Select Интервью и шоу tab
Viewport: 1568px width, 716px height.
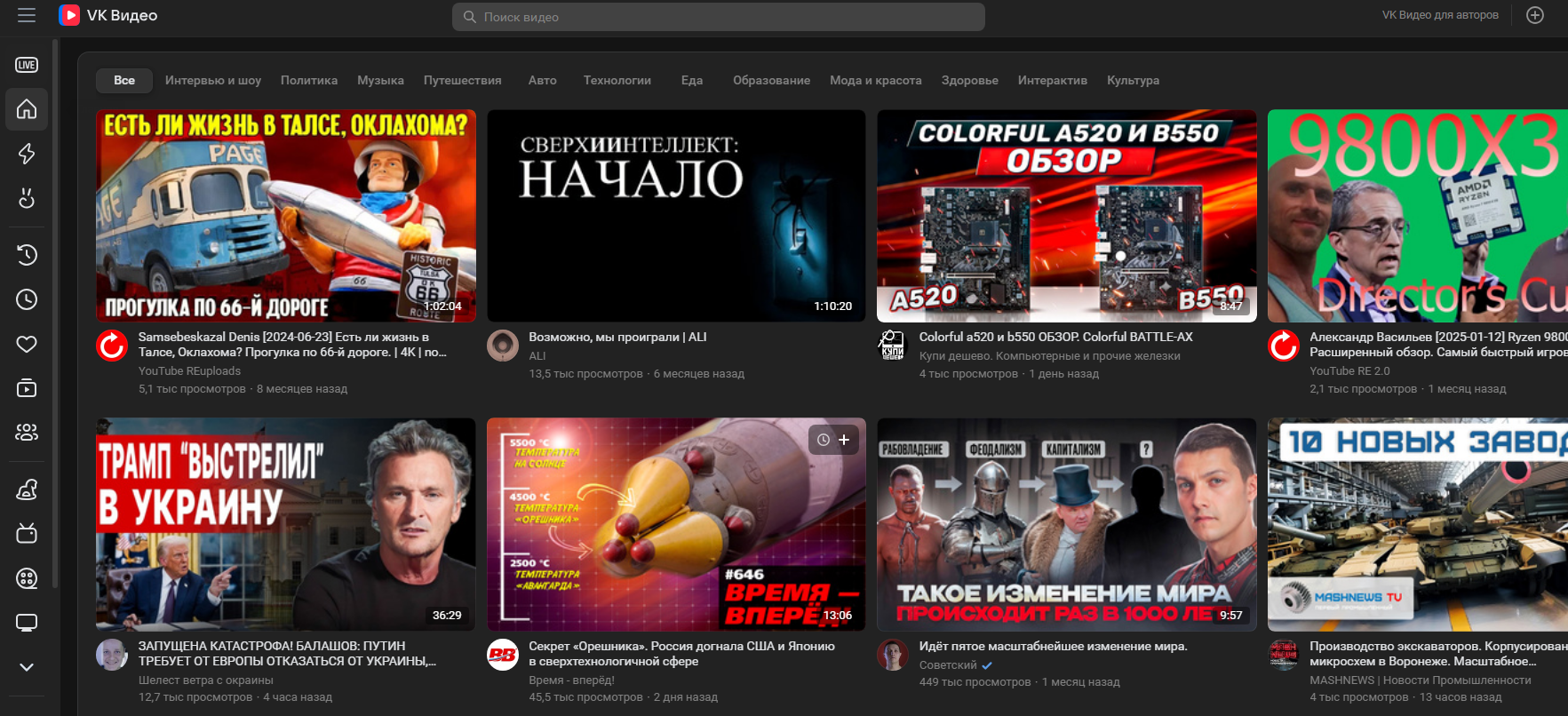click(x=213, y=80)
